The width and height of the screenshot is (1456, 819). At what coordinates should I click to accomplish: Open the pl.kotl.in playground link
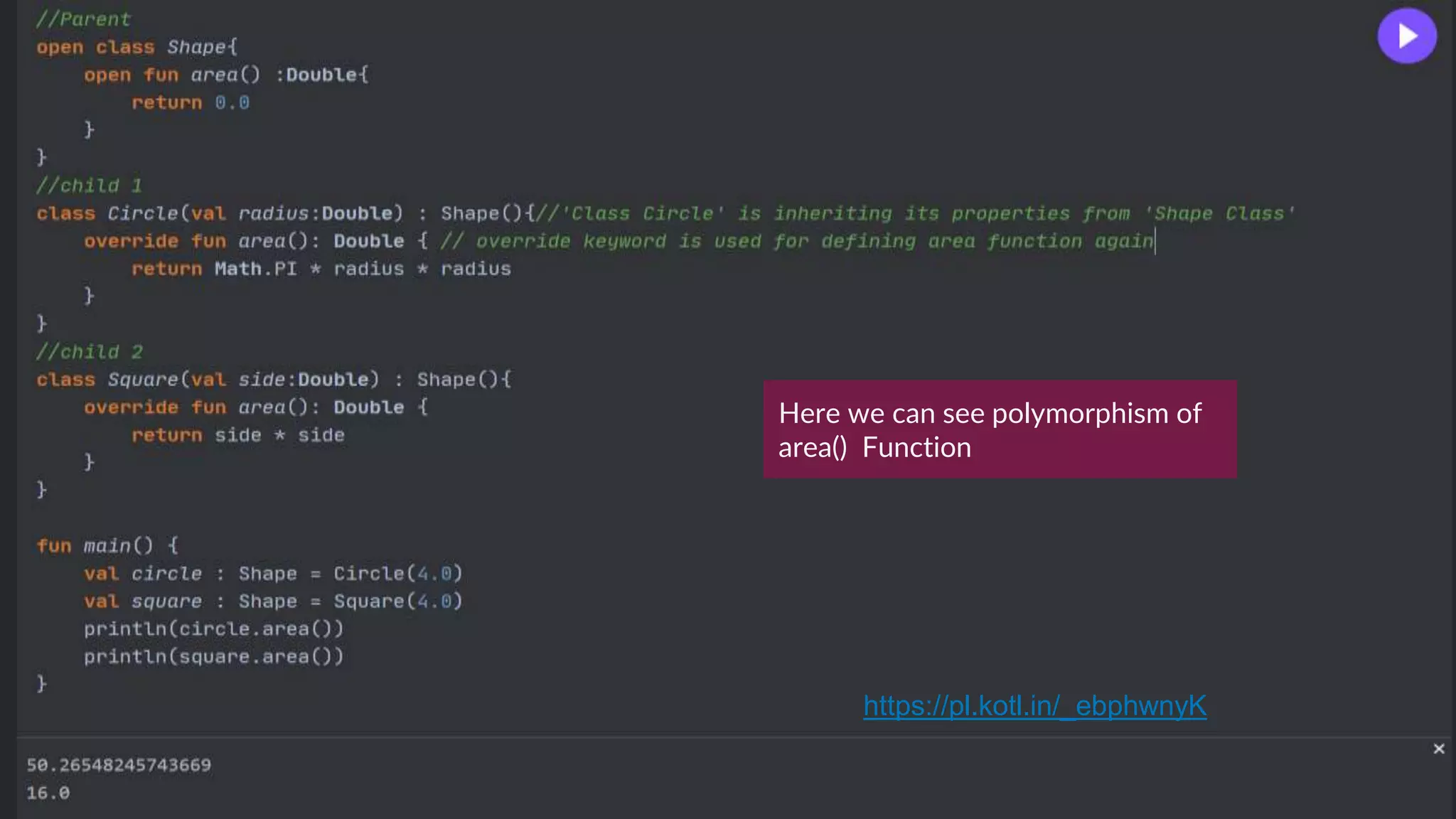[1034, 706]
